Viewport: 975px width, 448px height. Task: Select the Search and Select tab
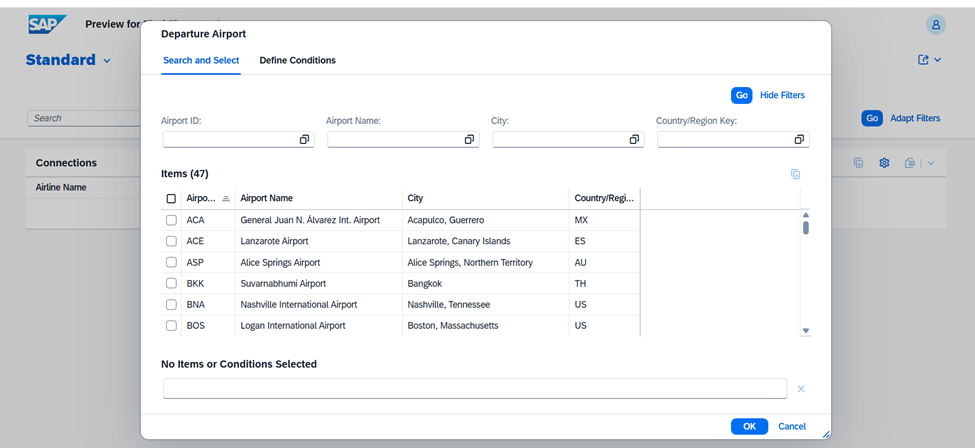[x=201, y=61]
